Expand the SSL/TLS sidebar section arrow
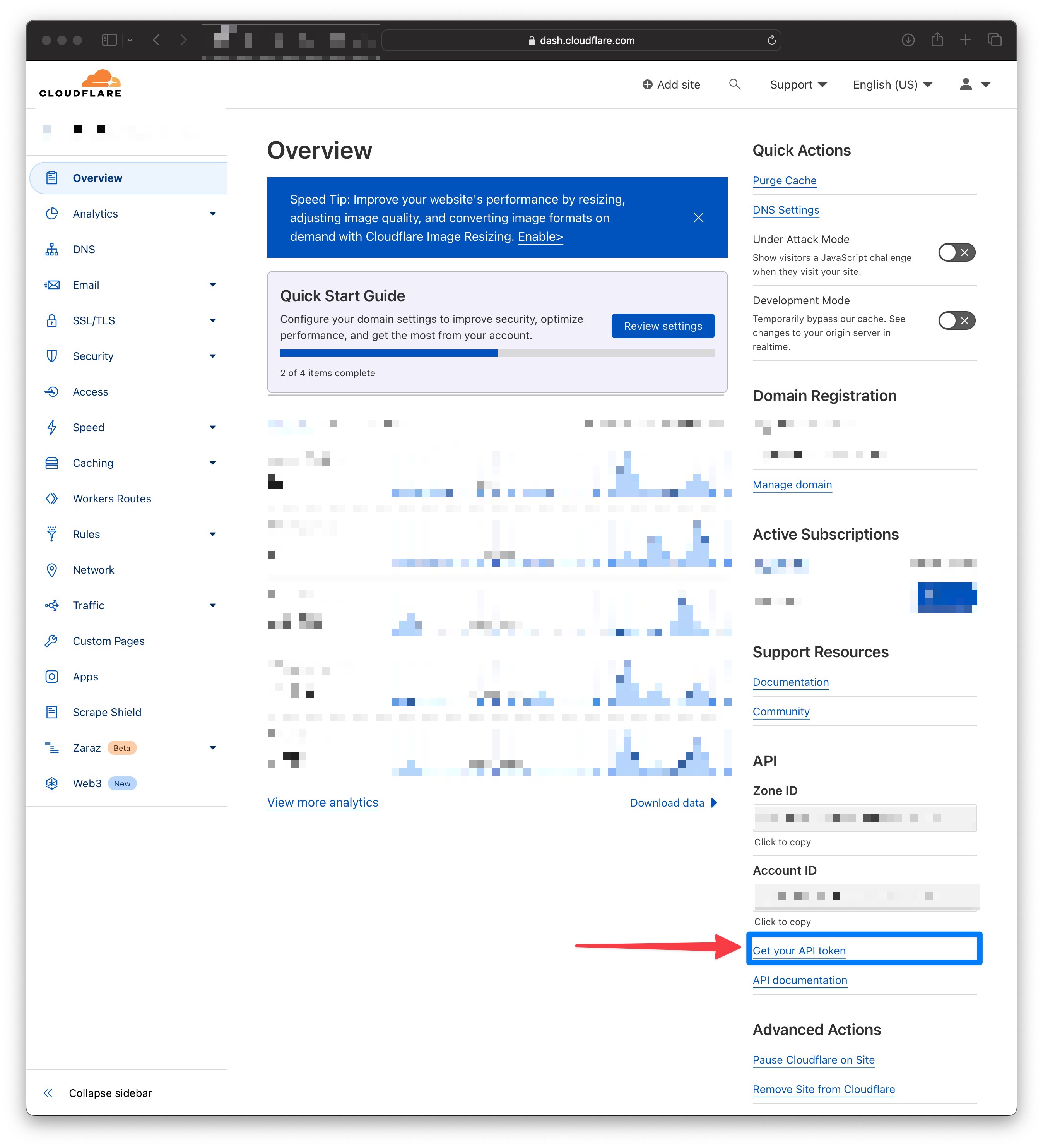This screenshot has height=1148, width=1043. pos(212,320)
